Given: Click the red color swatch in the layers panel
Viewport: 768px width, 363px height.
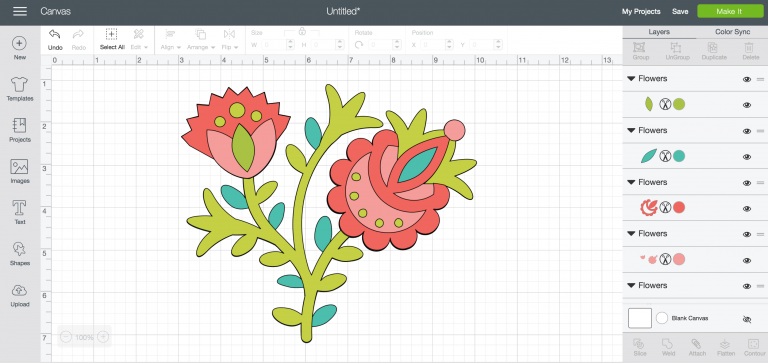Looking at the screenshot, I should tap(678, 208).
